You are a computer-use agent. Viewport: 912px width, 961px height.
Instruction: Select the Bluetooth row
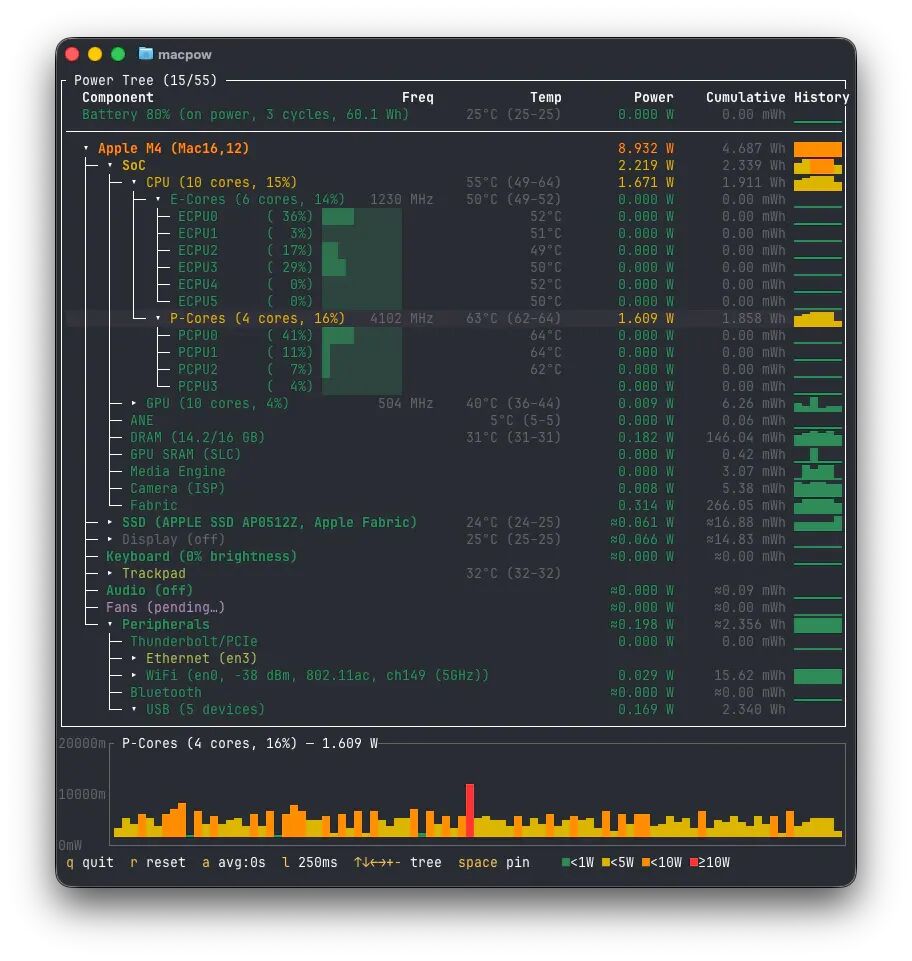[x=454, y=693]
